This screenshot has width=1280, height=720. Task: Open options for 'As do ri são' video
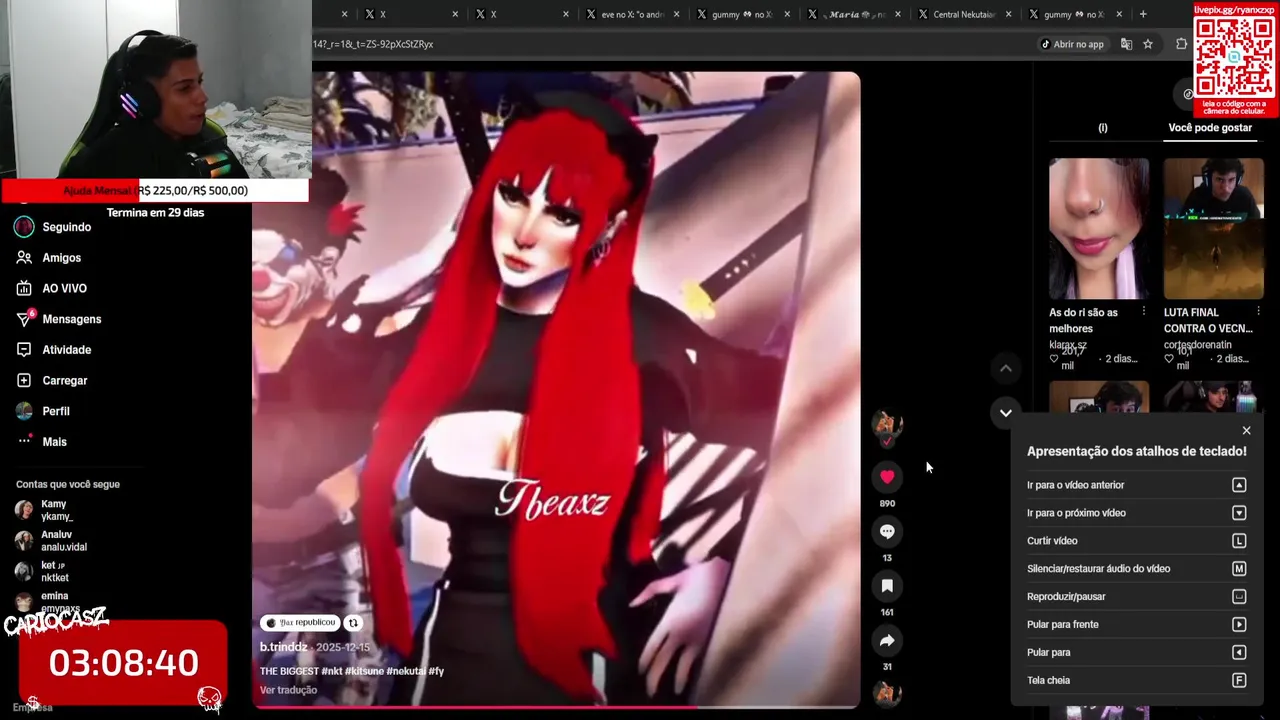click(1144, 312)
